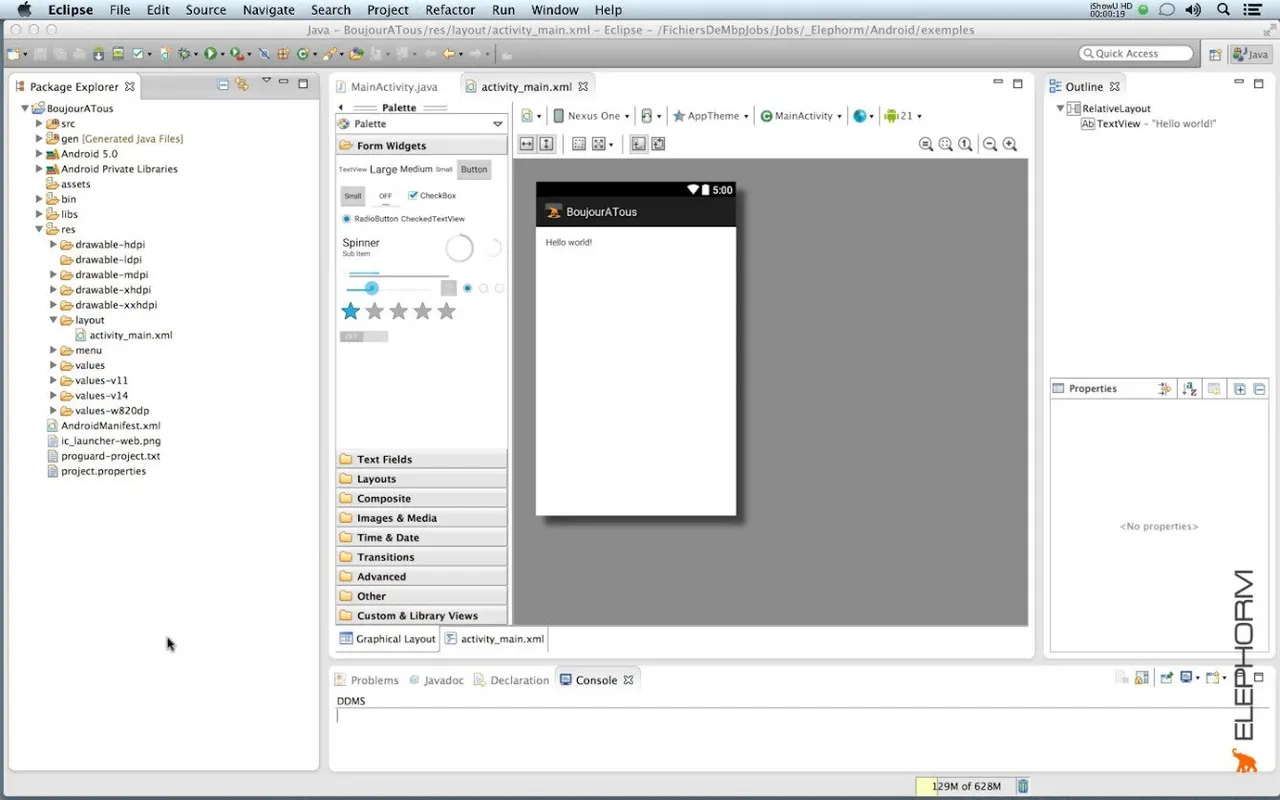Click the Spotlight search icon in menu bar

1221,10
